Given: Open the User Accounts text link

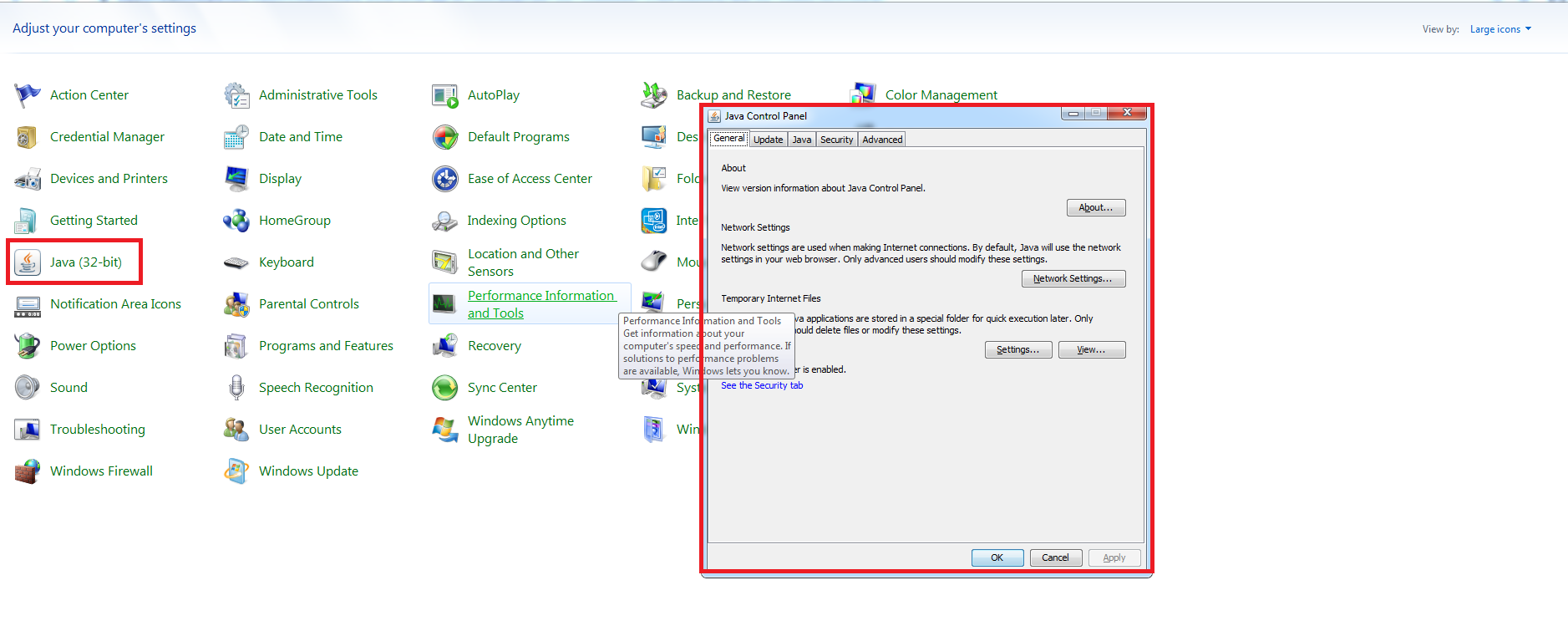Looking at the screenshot, I should pyautogui.click(x=300, y=430).
